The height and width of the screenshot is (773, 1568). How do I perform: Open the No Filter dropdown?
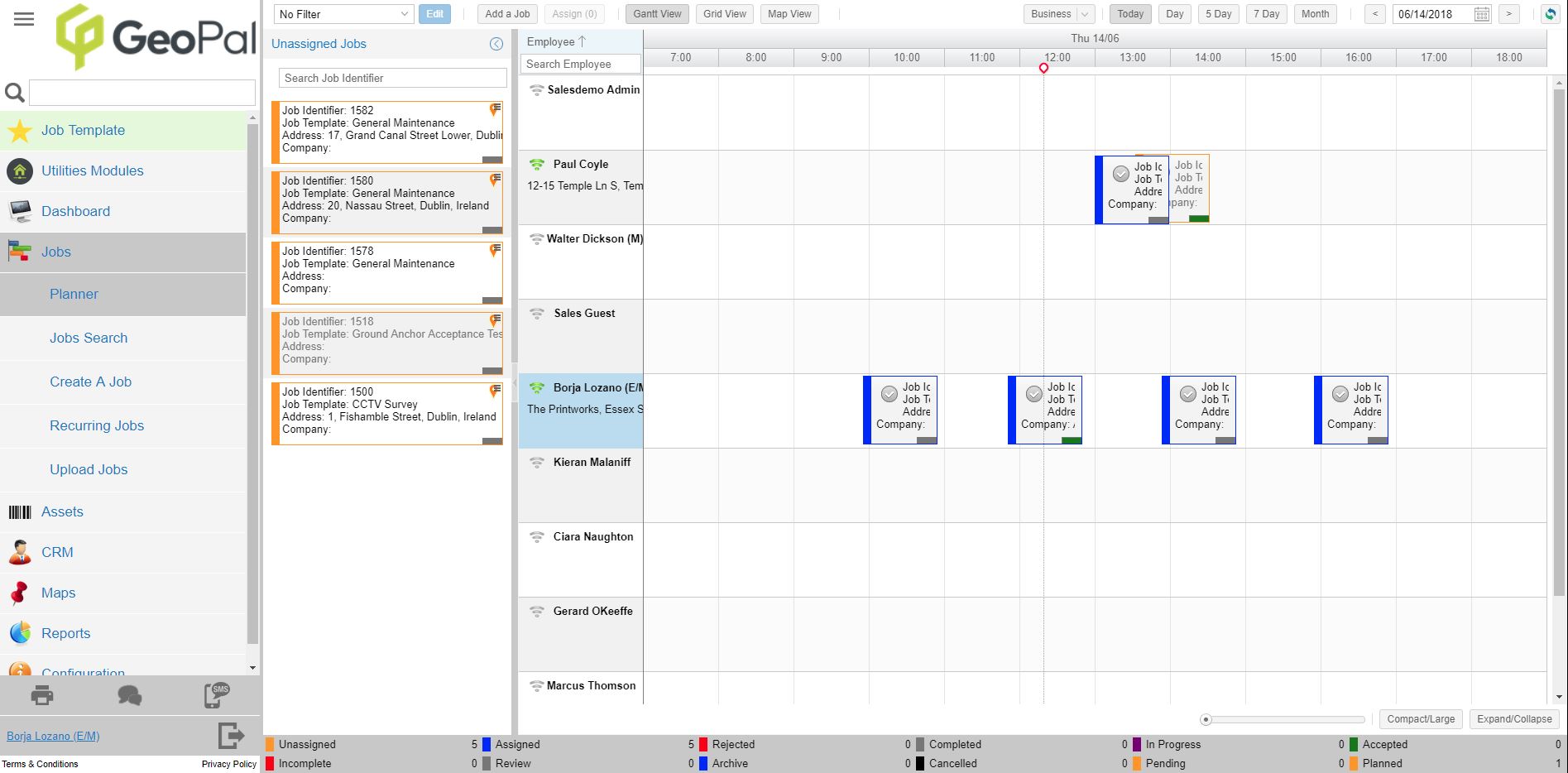tap(343, 13)
